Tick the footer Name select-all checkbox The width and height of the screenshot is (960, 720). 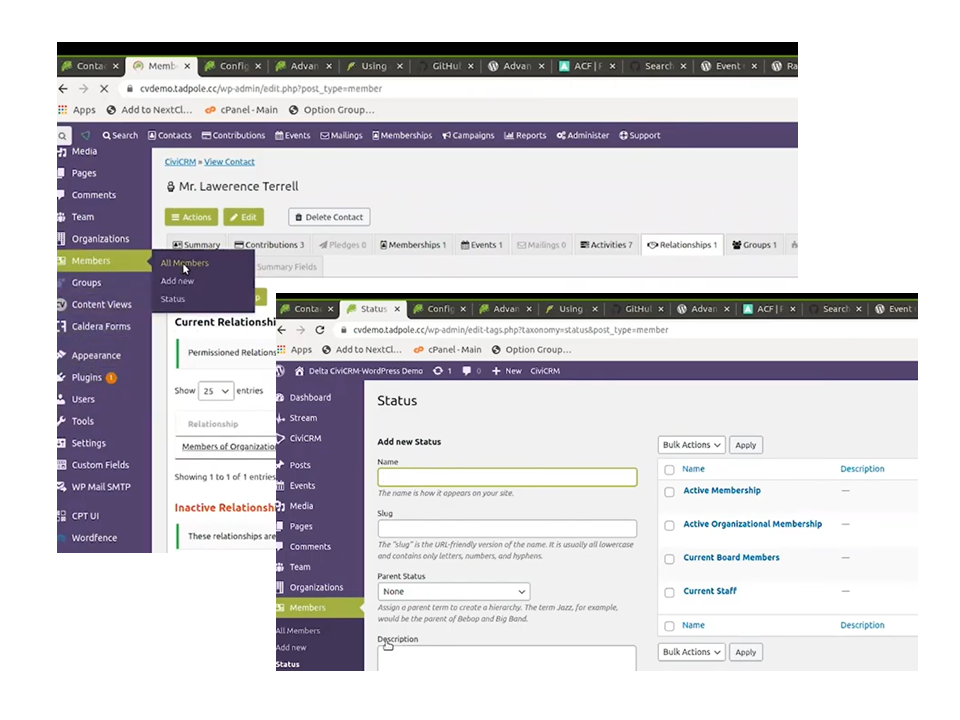pyautogui.click(x=669, y=626)
